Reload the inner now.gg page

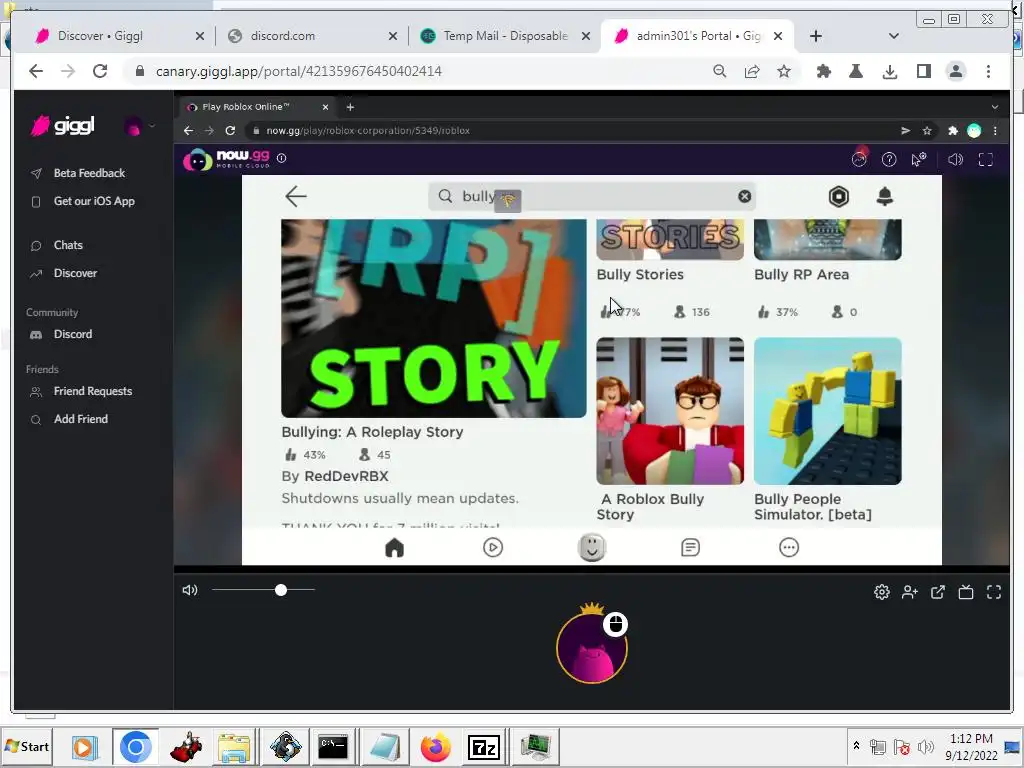(x=230, y=131)
